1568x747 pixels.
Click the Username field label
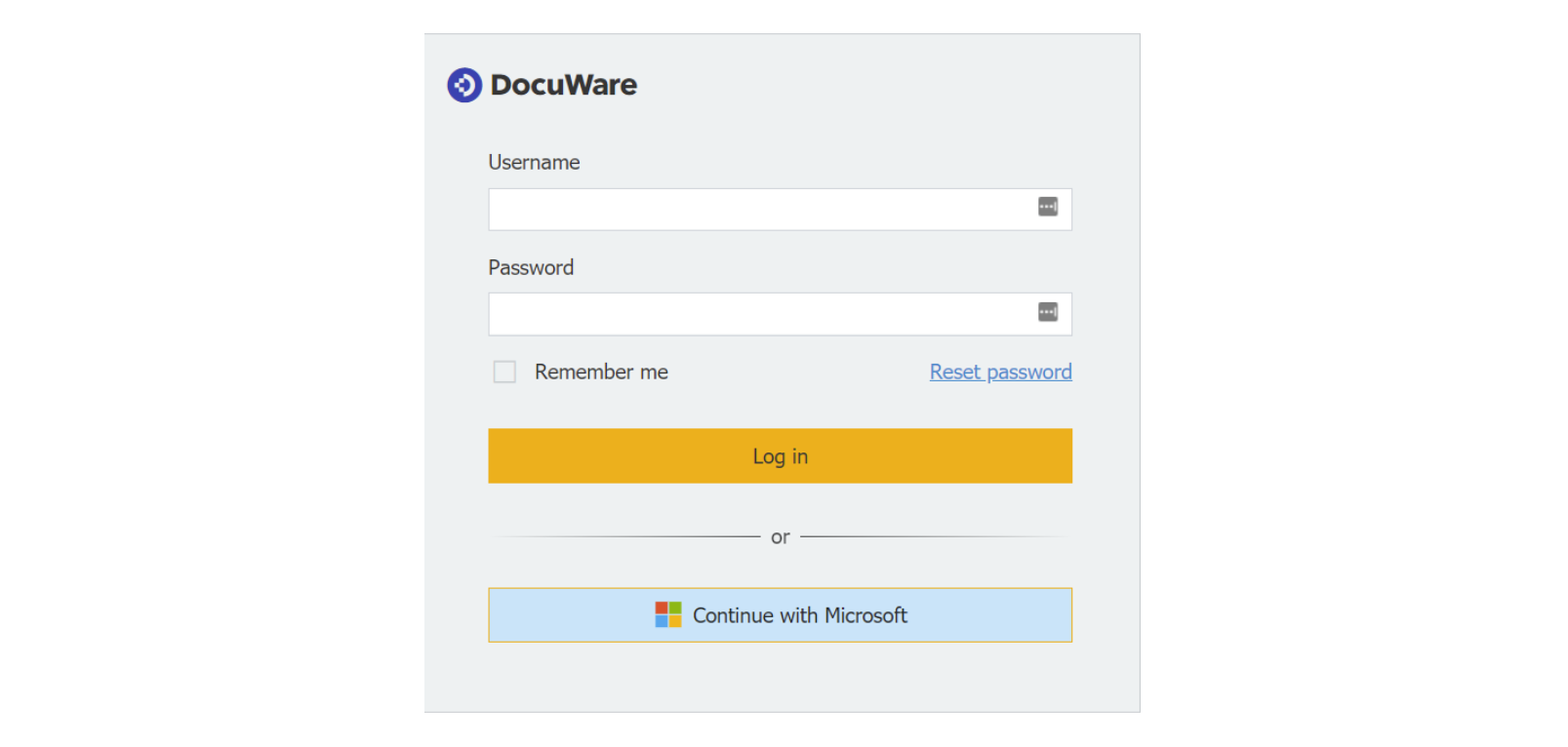pos(534,162)
